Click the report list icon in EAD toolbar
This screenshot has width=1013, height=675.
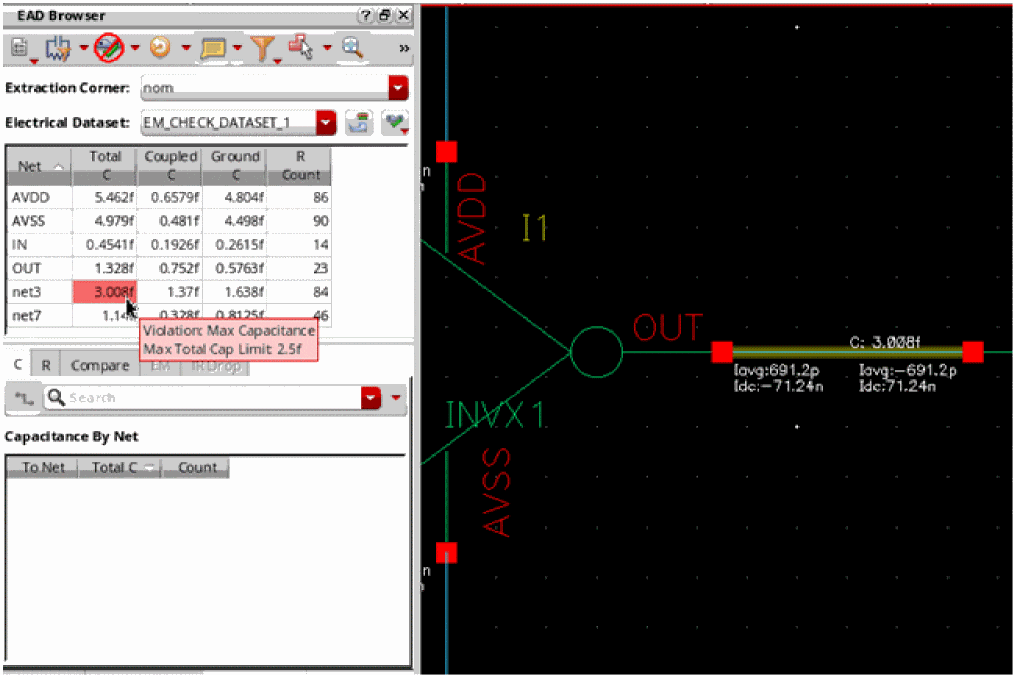pyautogui.click(x=19, y=47)
